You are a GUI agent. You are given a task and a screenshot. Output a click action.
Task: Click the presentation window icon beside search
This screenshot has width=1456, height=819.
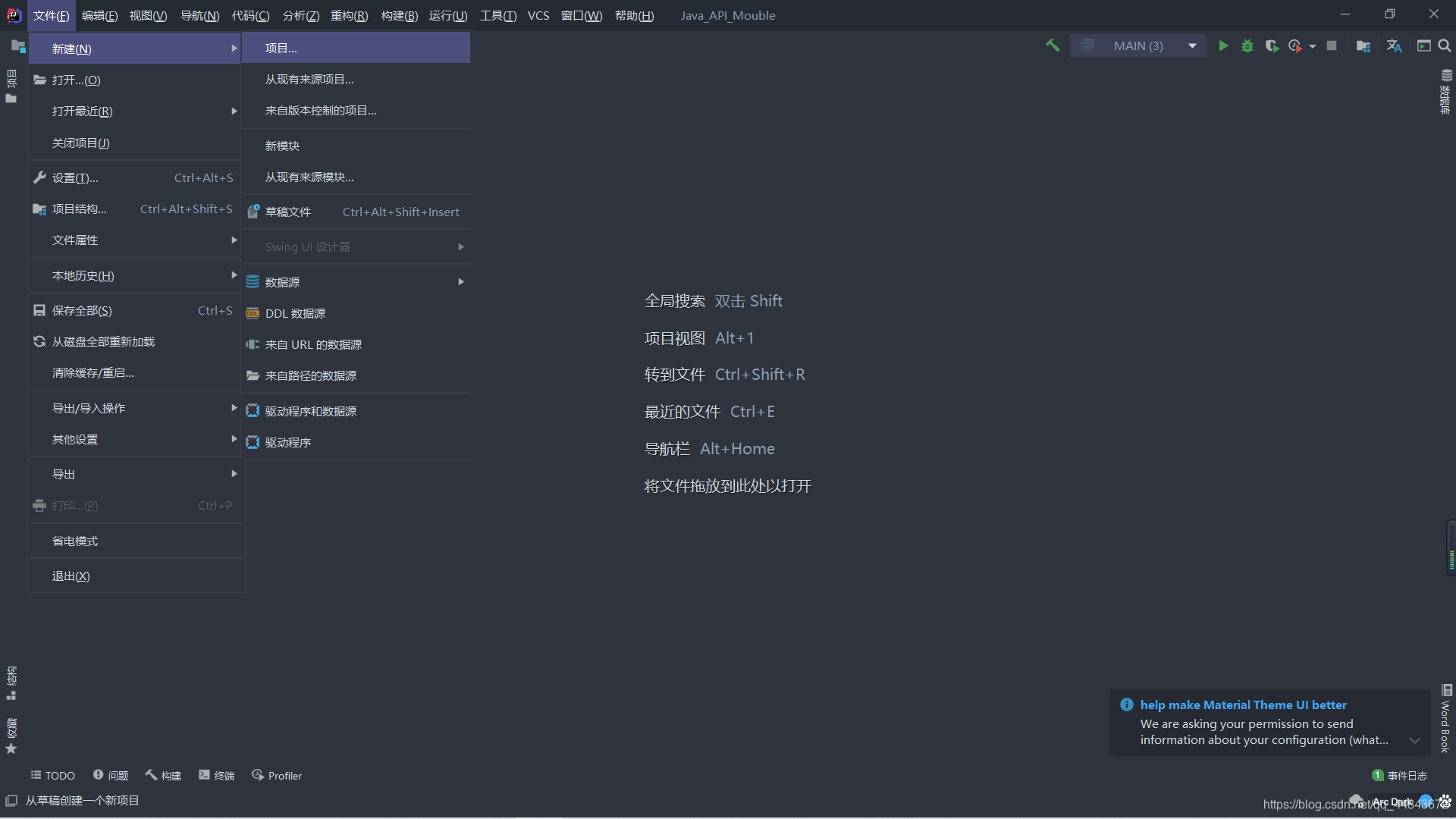click(1424, 46)
